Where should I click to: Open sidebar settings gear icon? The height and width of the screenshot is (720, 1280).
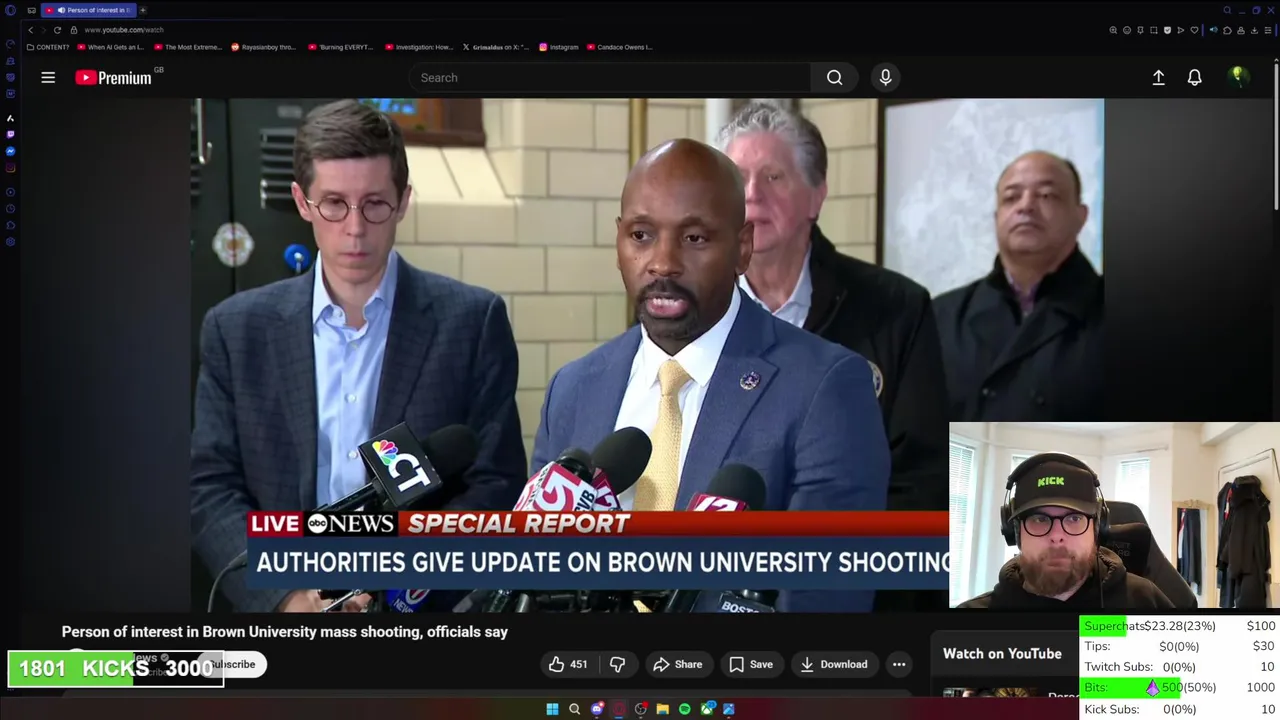10,242
